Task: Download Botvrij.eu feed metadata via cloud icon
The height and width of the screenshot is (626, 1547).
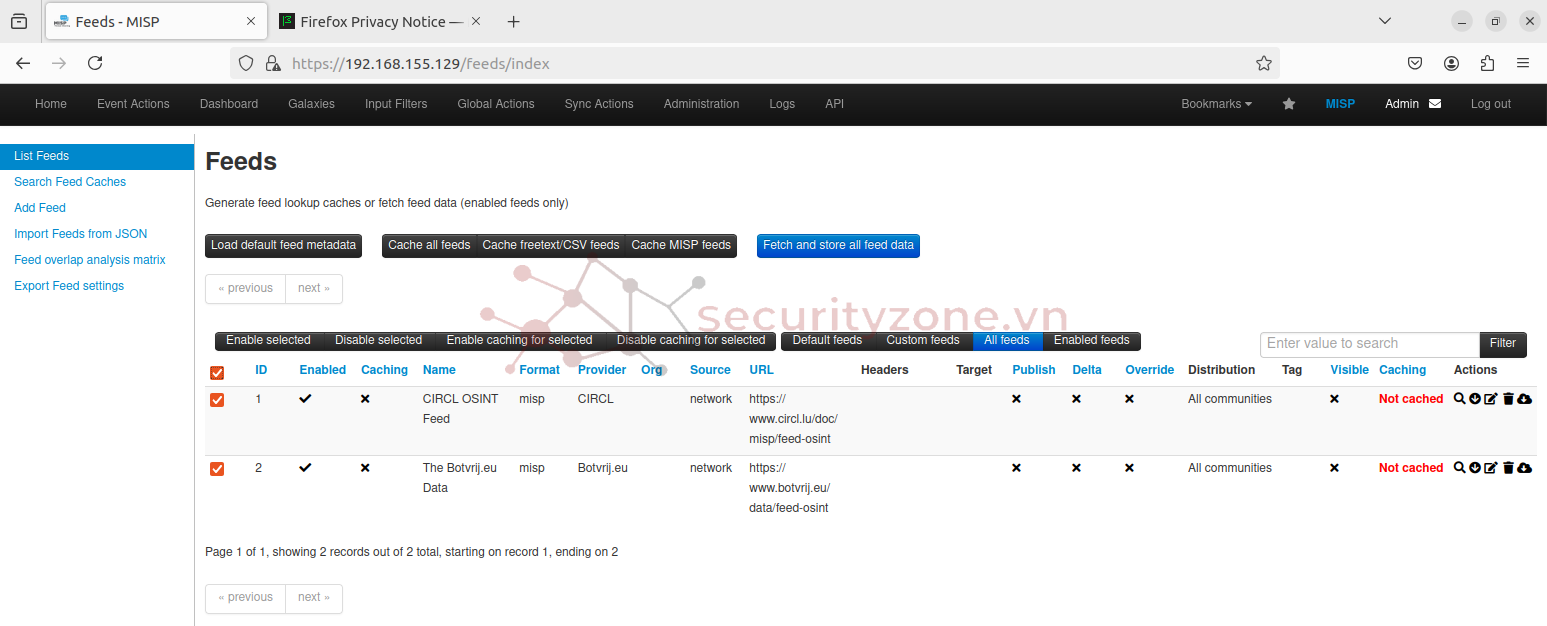Action: [x=1524, y=468]
